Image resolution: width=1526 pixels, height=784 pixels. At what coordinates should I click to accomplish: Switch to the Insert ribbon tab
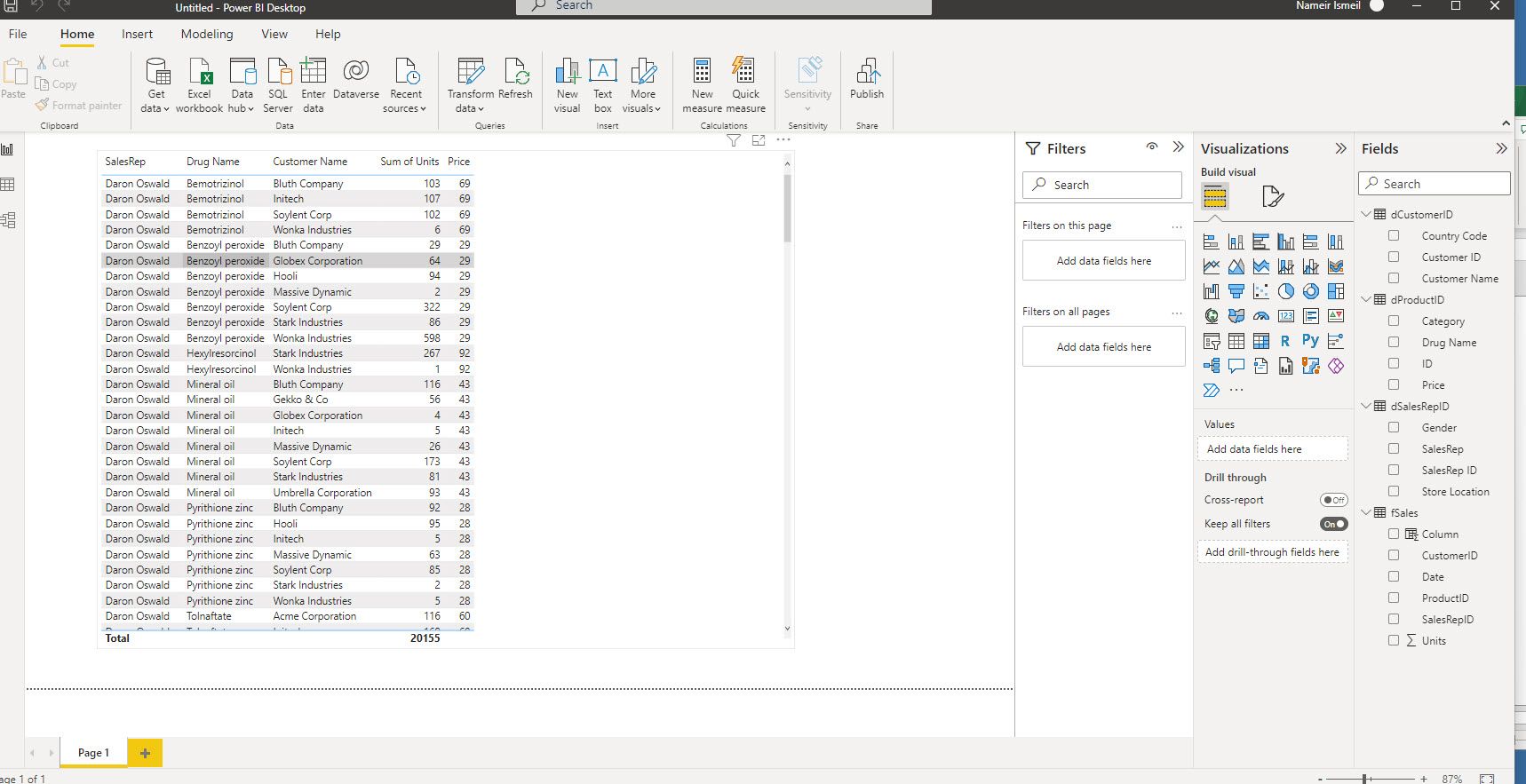coord(137,34)
